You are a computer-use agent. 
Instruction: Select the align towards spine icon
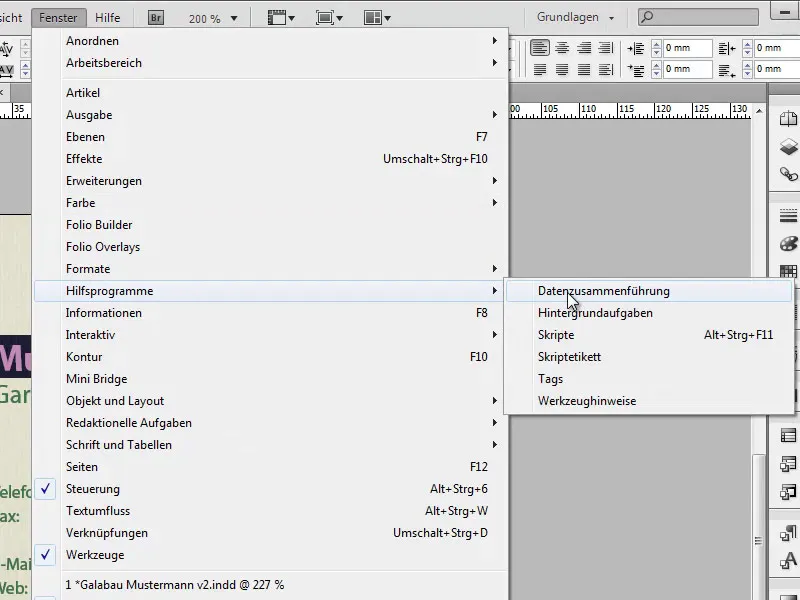pyautogui.click(x=606, y=48)
